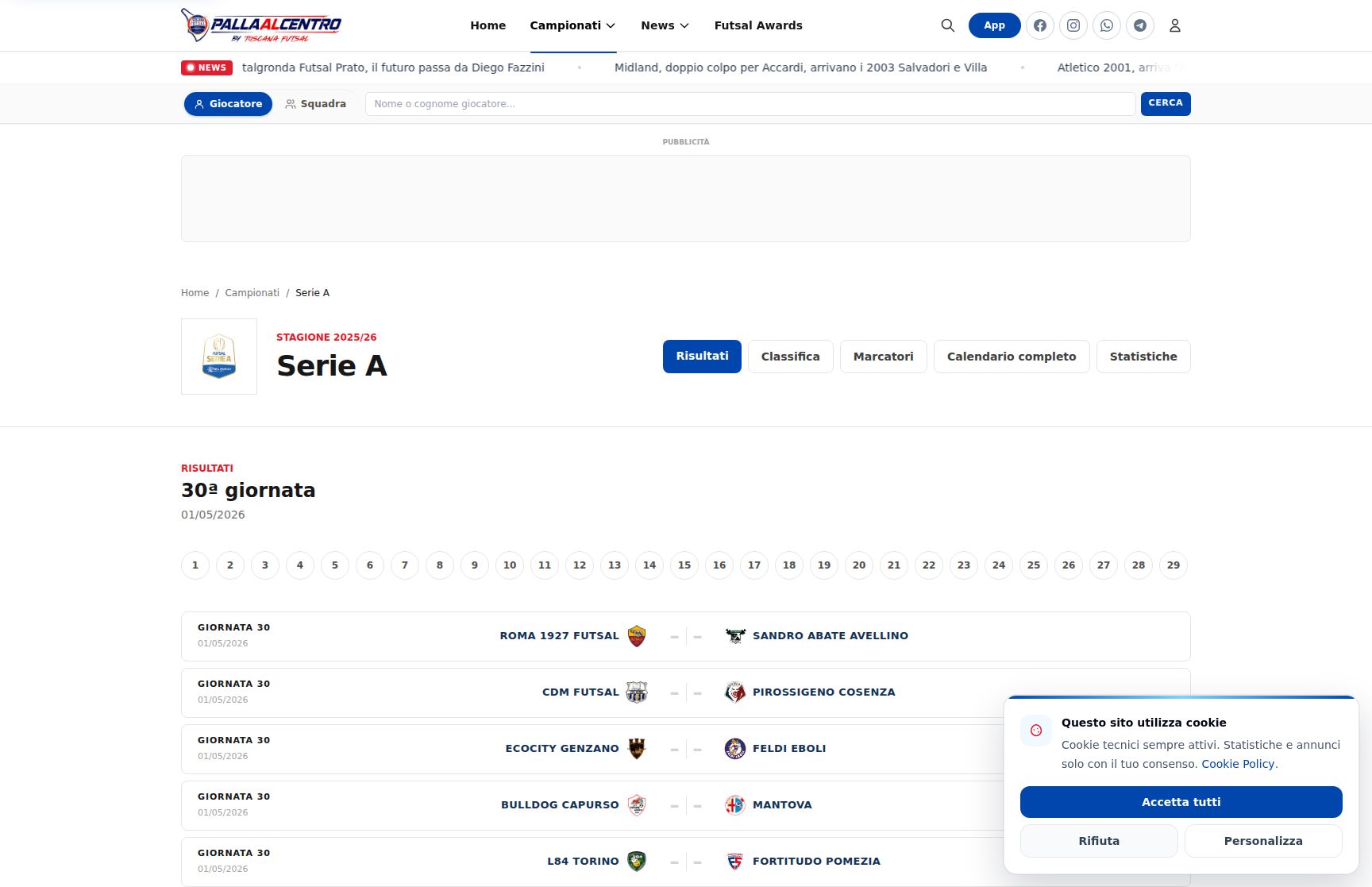Focus the player name search field
The image size is (1372, 887).
point(750,104)
